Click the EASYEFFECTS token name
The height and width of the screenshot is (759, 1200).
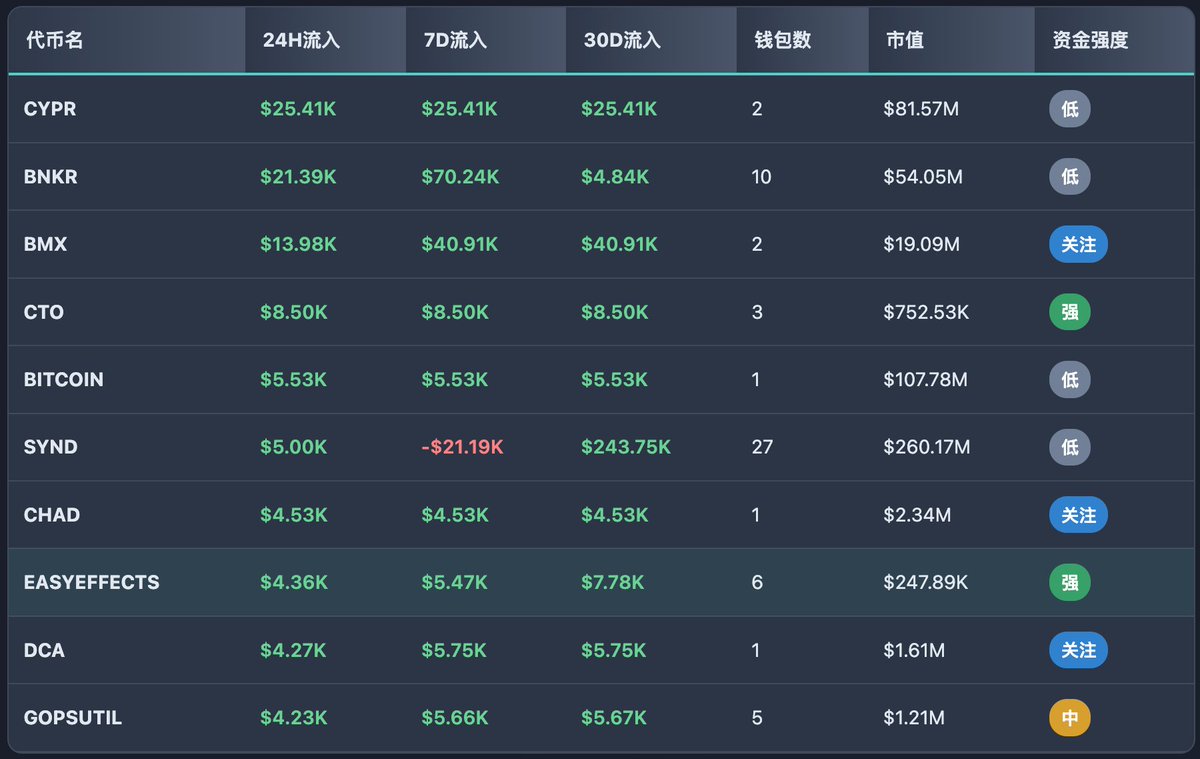click(91, 582)
